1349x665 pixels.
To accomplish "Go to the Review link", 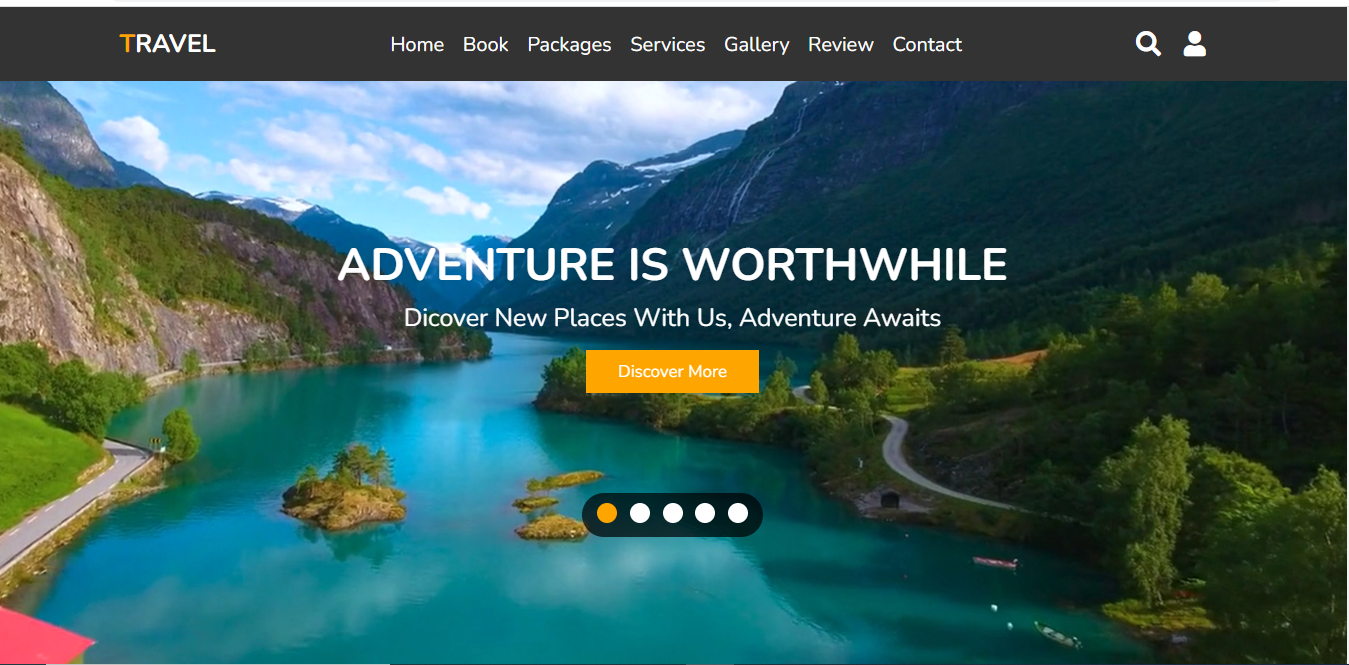I will click(841, 45).
